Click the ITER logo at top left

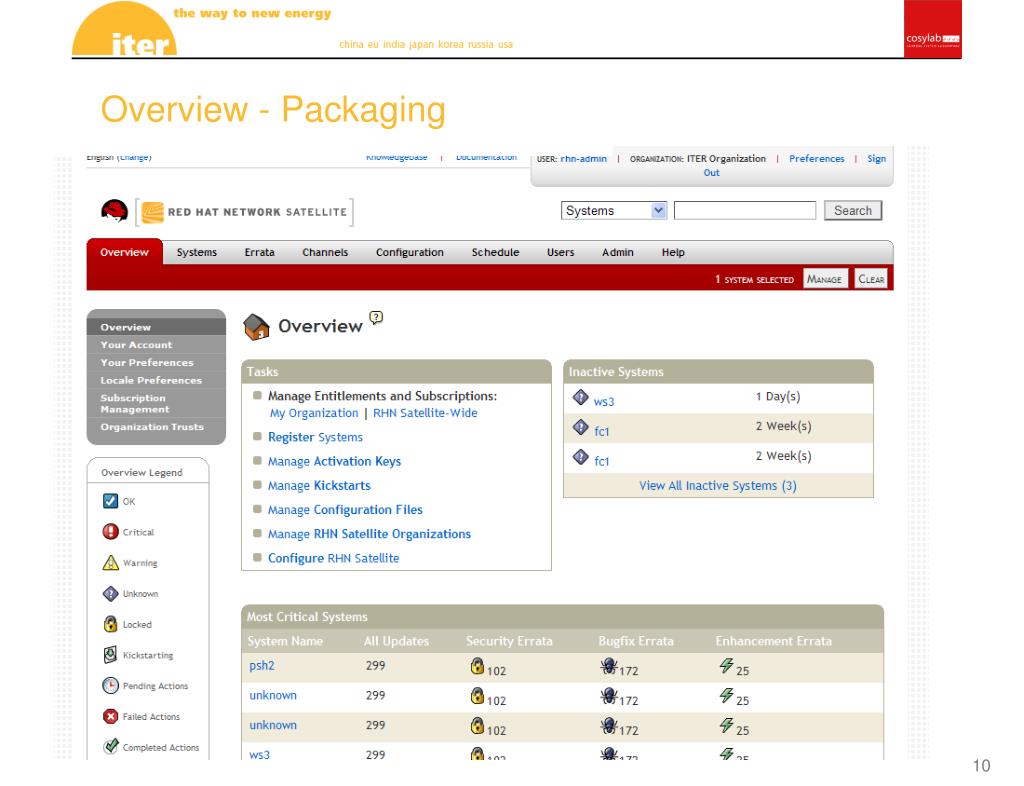[124, 29]
